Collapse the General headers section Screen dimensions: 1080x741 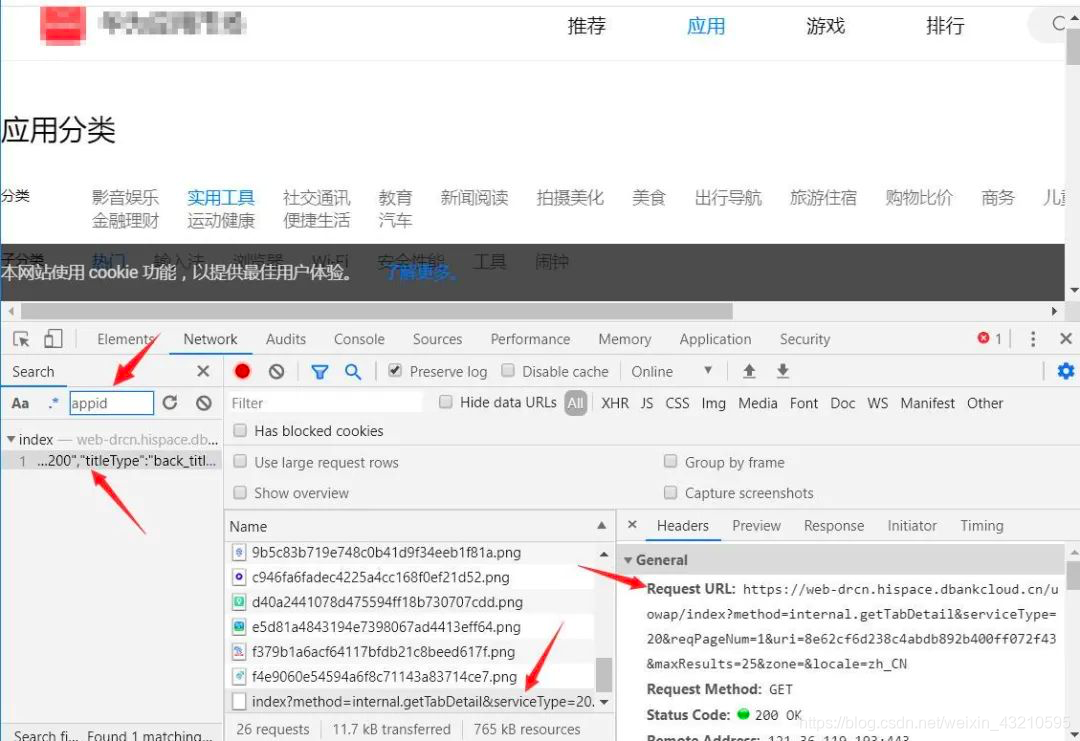point(627,560)
